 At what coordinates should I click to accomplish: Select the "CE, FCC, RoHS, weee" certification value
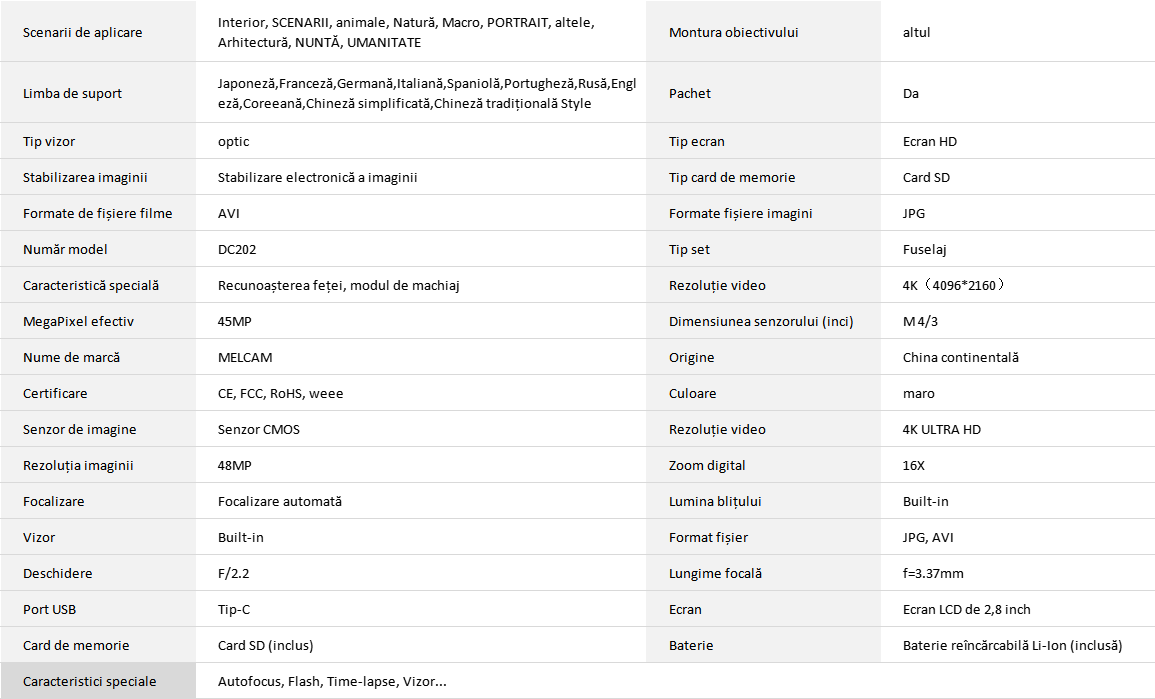tap(280, 393)
